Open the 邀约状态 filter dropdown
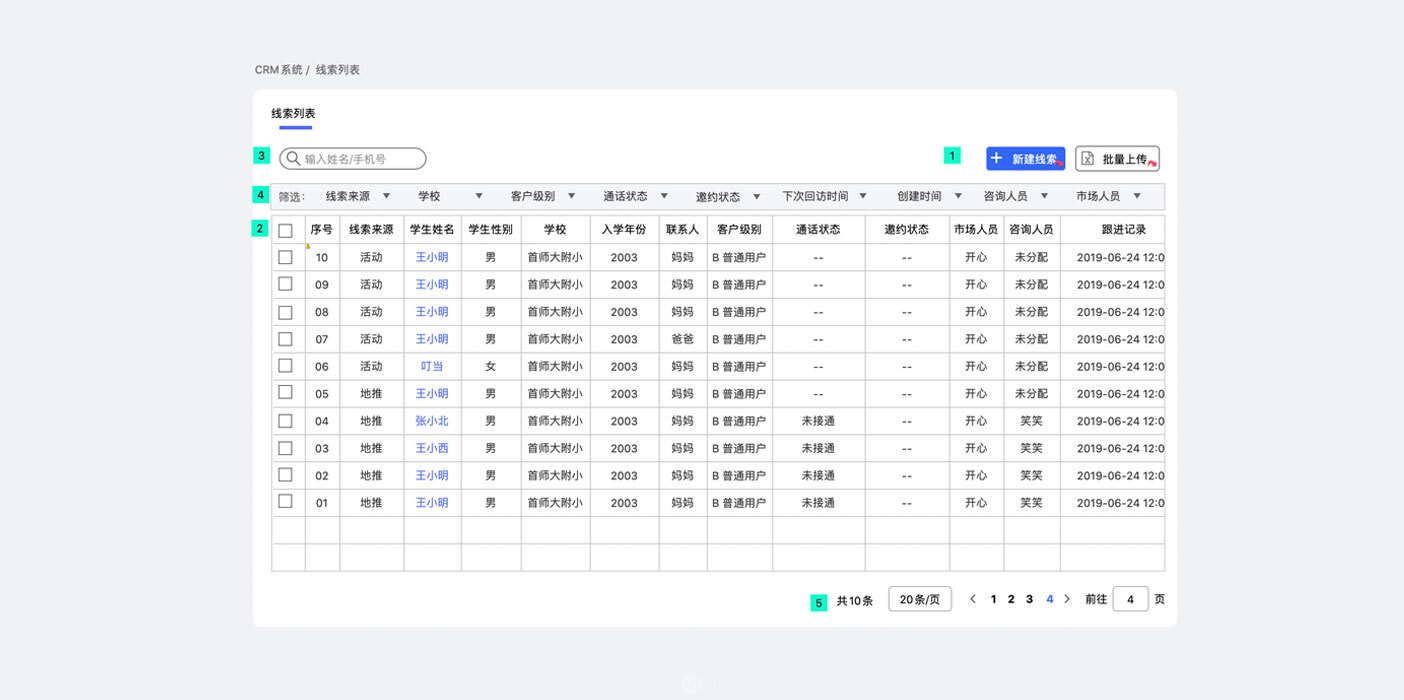Screen dimensions: 1404x700 (x=729, y=196)
